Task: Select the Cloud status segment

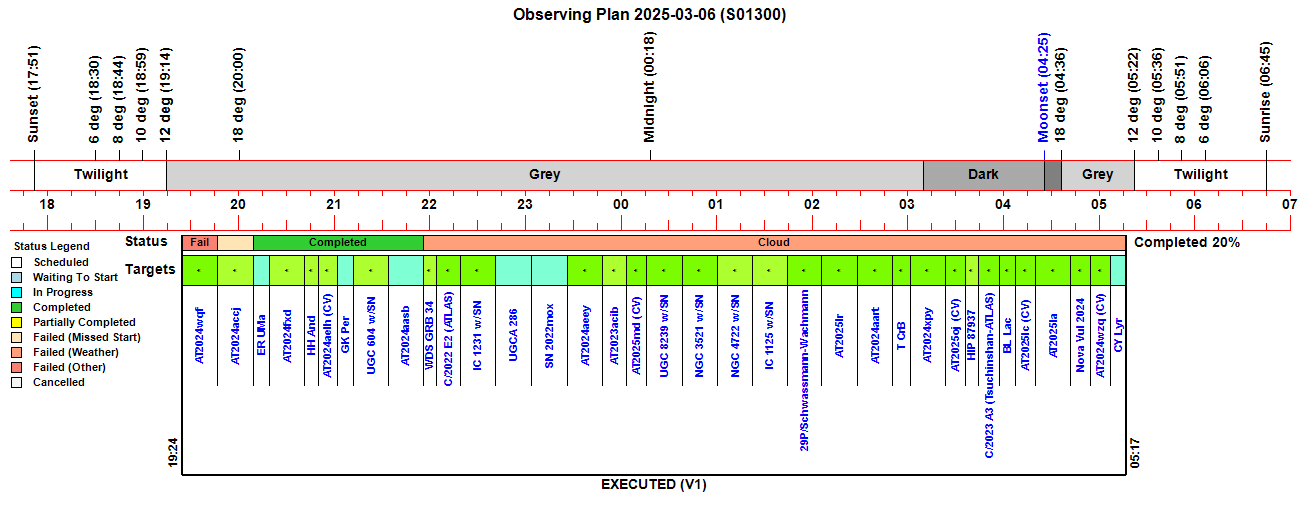Action: tap(774, 242)
